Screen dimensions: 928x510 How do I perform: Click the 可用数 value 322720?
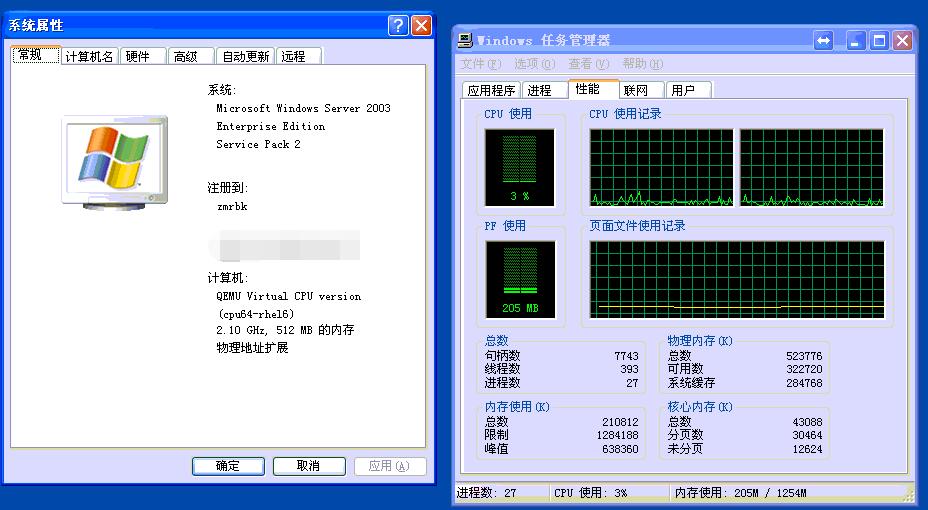[x=804, y=369]
